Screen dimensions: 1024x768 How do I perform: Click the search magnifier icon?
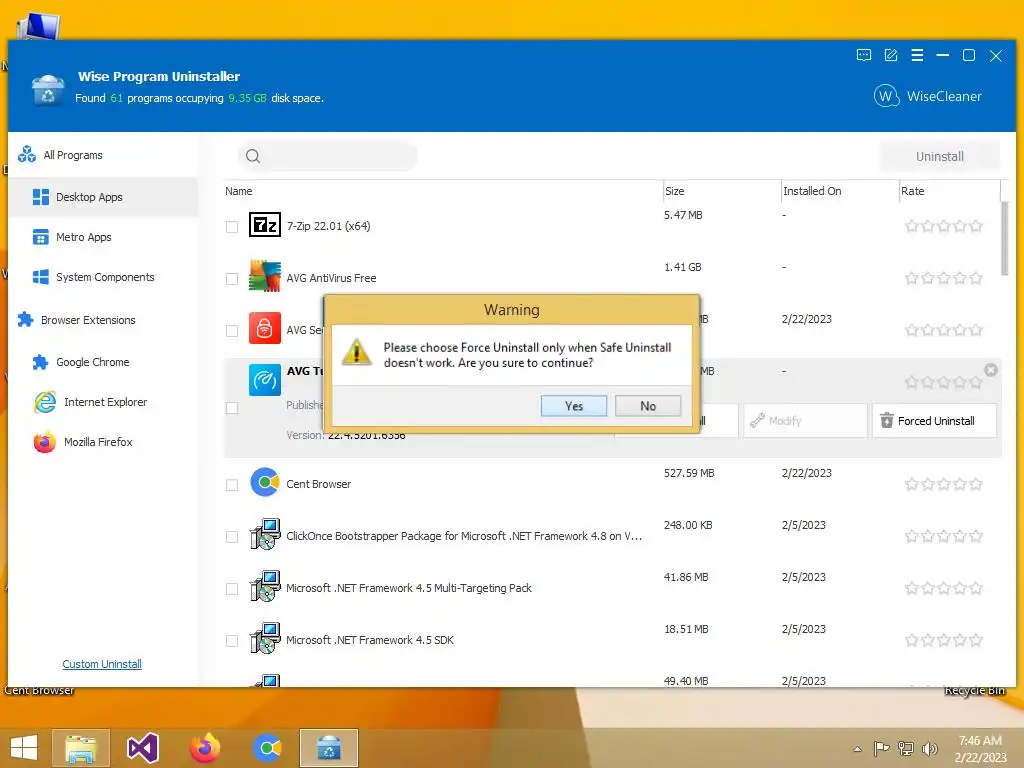pyautogui.click(x=253, y=156)
